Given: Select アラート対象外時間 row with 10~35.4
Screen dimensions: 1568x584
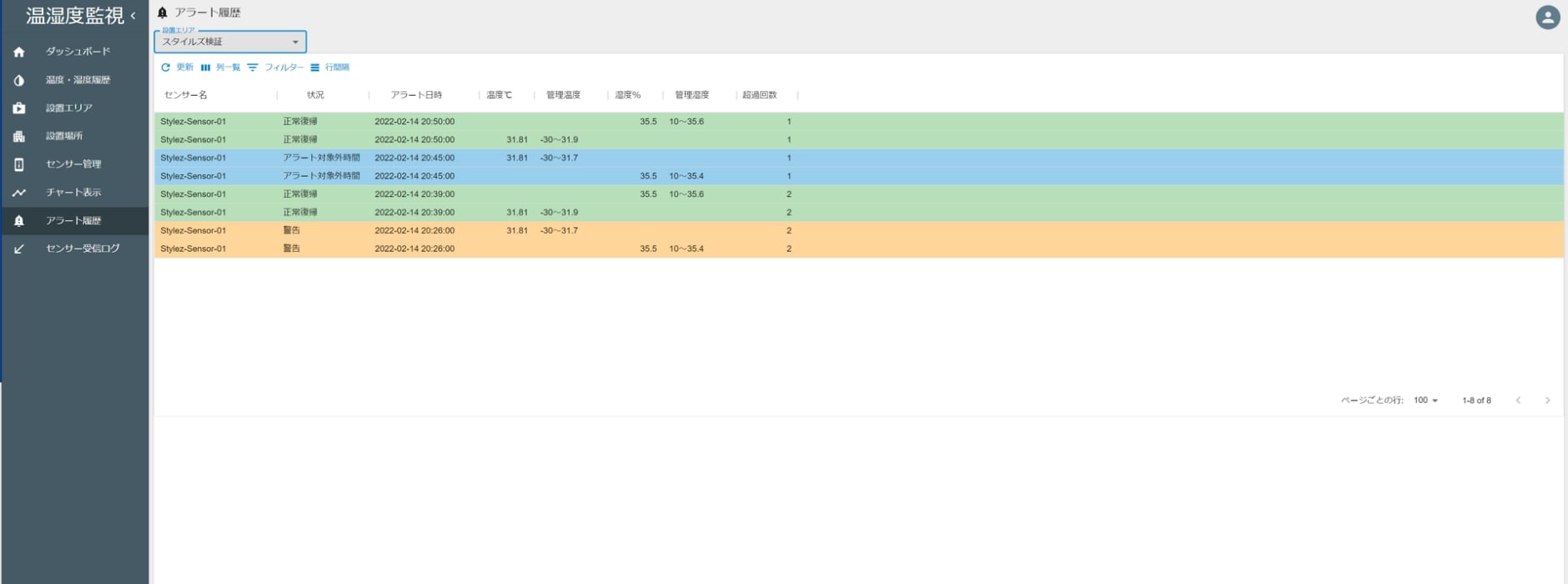Looking at the screenshot, I should pos(858,176).
